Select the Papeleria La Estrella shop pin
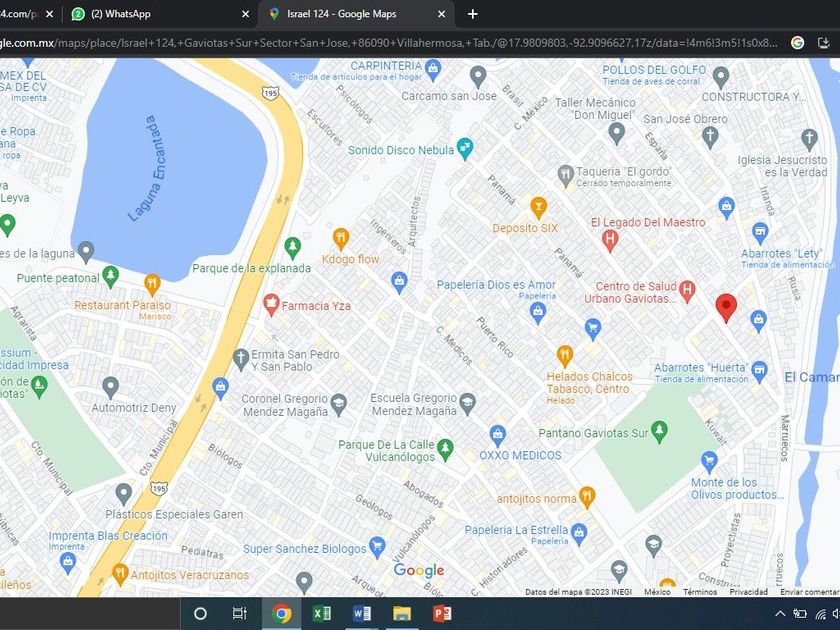 [579, 534]
